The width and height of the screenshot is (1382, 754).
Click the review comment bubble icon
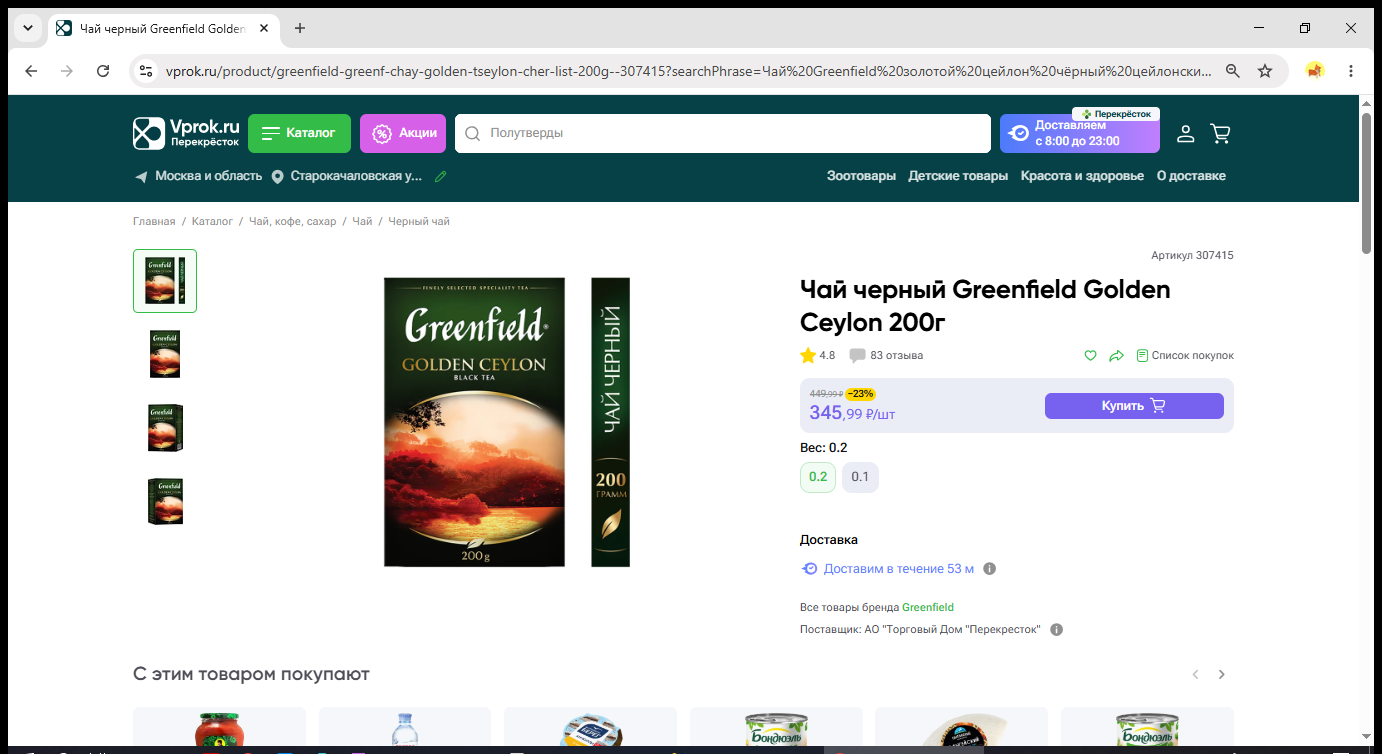pyautogui.click(x=857, y=356)
